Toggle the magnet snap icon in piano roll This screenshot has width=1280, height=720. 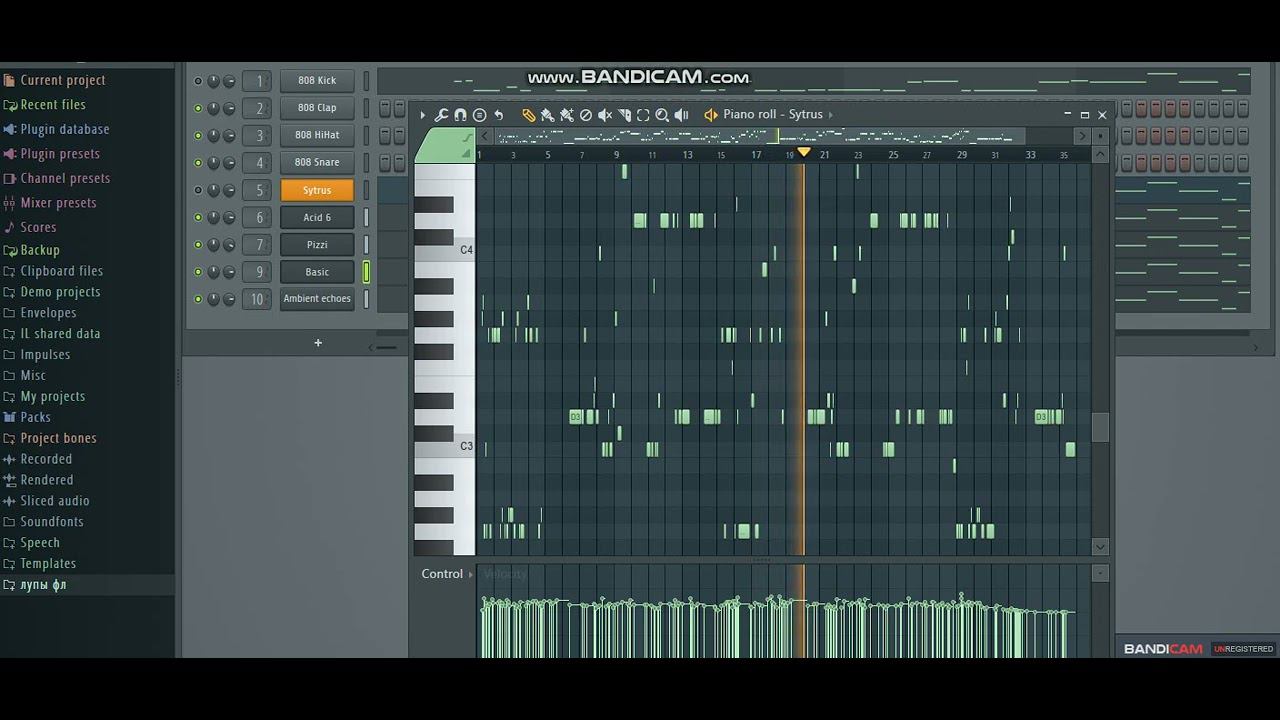coord(460,115)
